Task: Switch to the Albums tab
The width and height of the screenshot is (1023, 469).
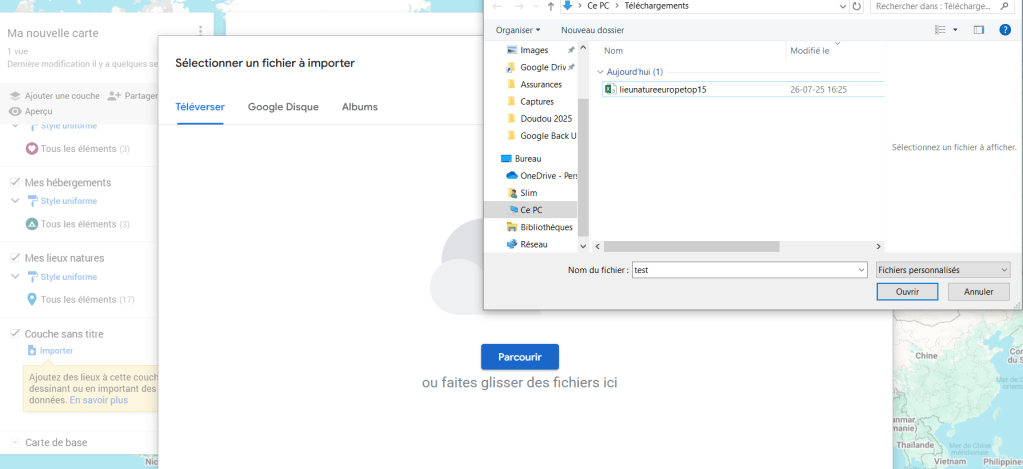Action: coord(359,107)
